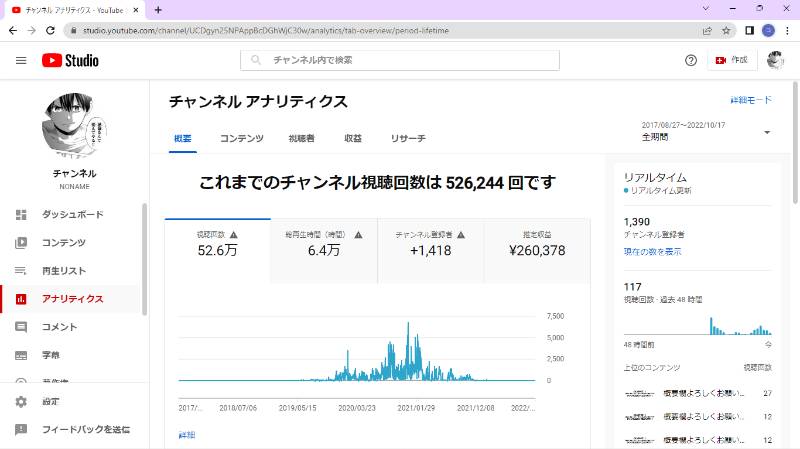Click the comment bubble icon
800x449 pixels.
(x=21, y=327)
